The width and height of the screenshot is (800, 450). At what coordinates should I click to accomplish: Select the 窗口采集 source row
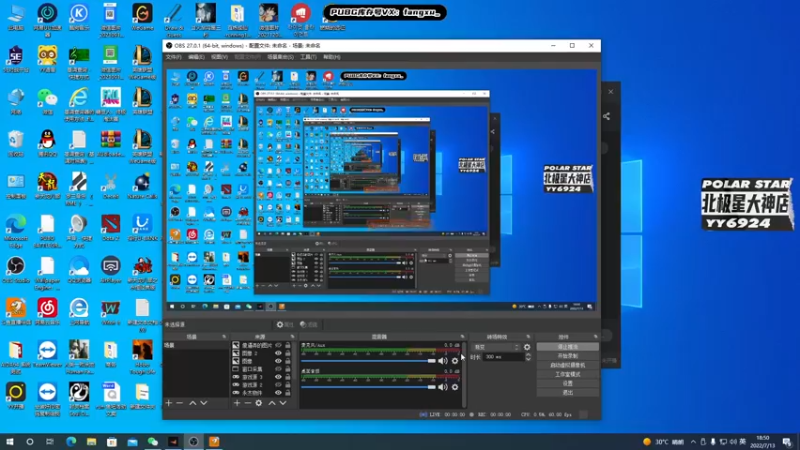[262, 369]
